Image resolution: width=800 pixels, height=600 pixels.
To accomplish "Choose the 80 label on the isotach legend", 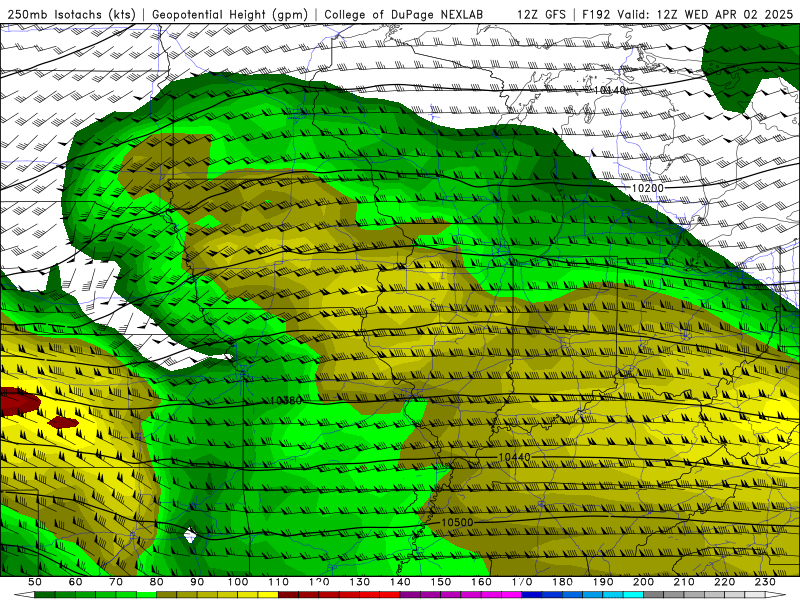I will pyautogui.click(x=157, y=582).
